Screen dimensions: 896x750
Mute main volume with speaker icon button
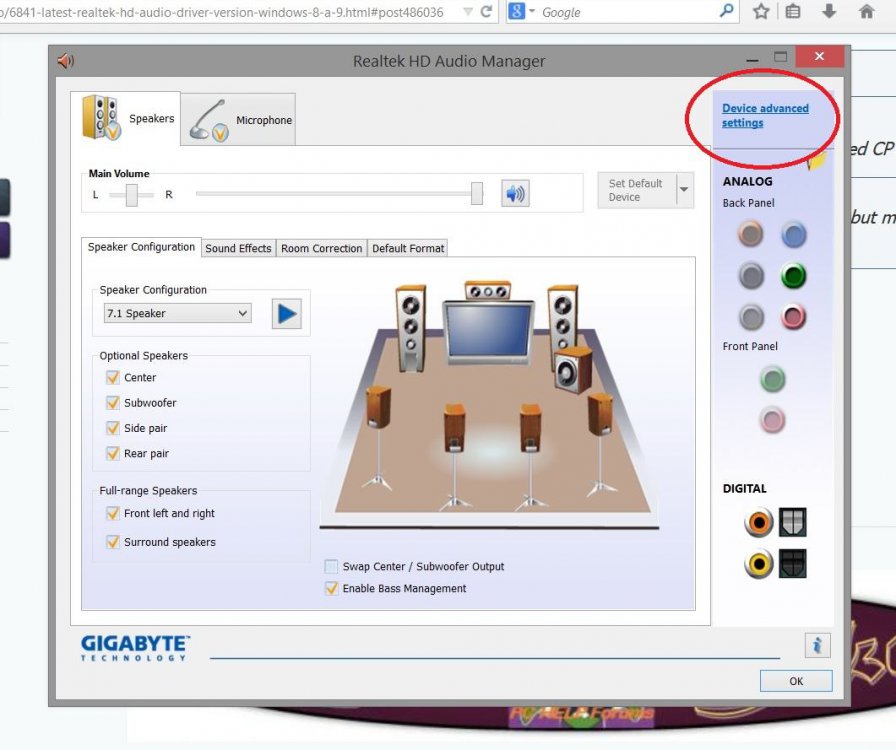coord(515,193)
